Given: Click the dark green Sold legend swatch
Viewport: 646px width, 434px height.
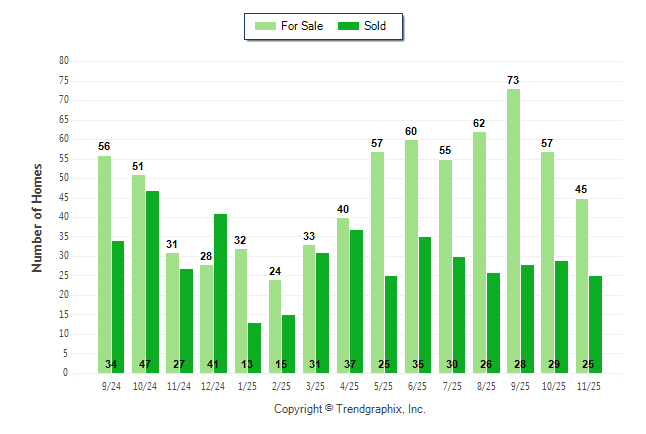Looking at the screenshot, I should click(351, 26).
